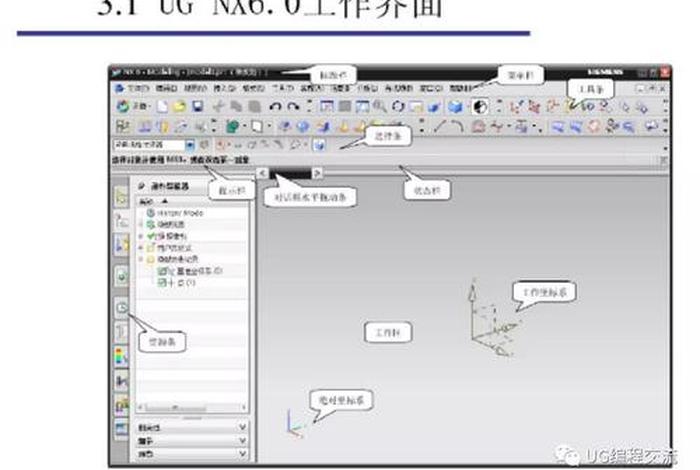
Task: Click the black-and-white circle icon
Action: (x=480, y=107)
